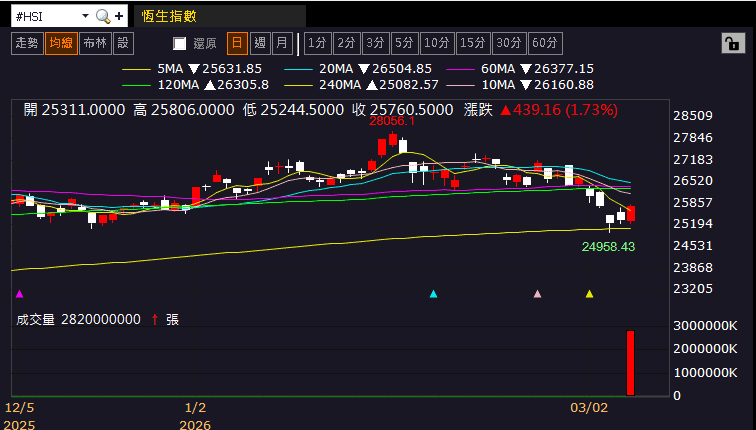Viewport: 756px width, 430px height.
Task: Click the 60MA magenta legend line swatch
Action: tap(460, 69)
